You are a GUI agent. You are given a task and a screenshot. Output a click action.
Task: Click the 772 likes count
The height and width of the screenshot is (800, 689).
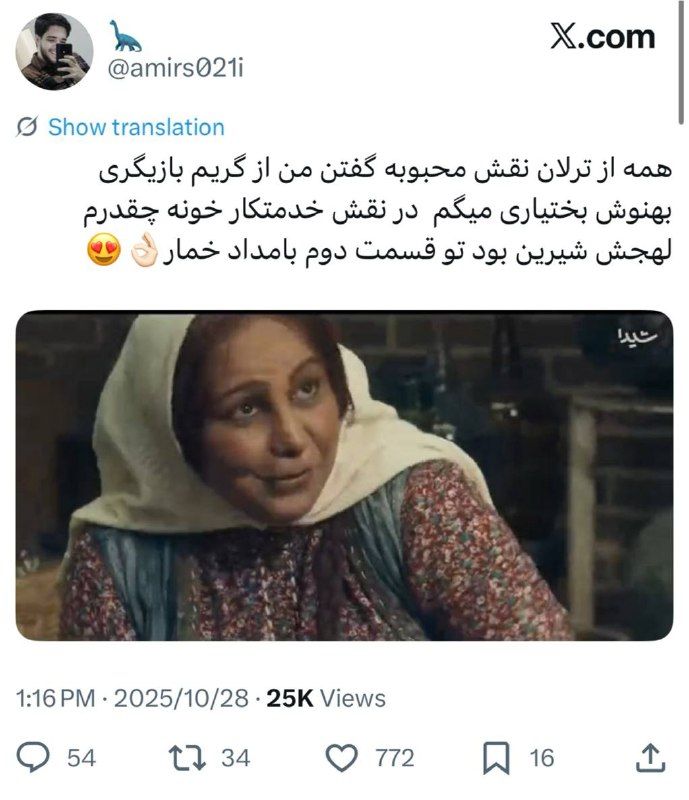pos(395,758)
